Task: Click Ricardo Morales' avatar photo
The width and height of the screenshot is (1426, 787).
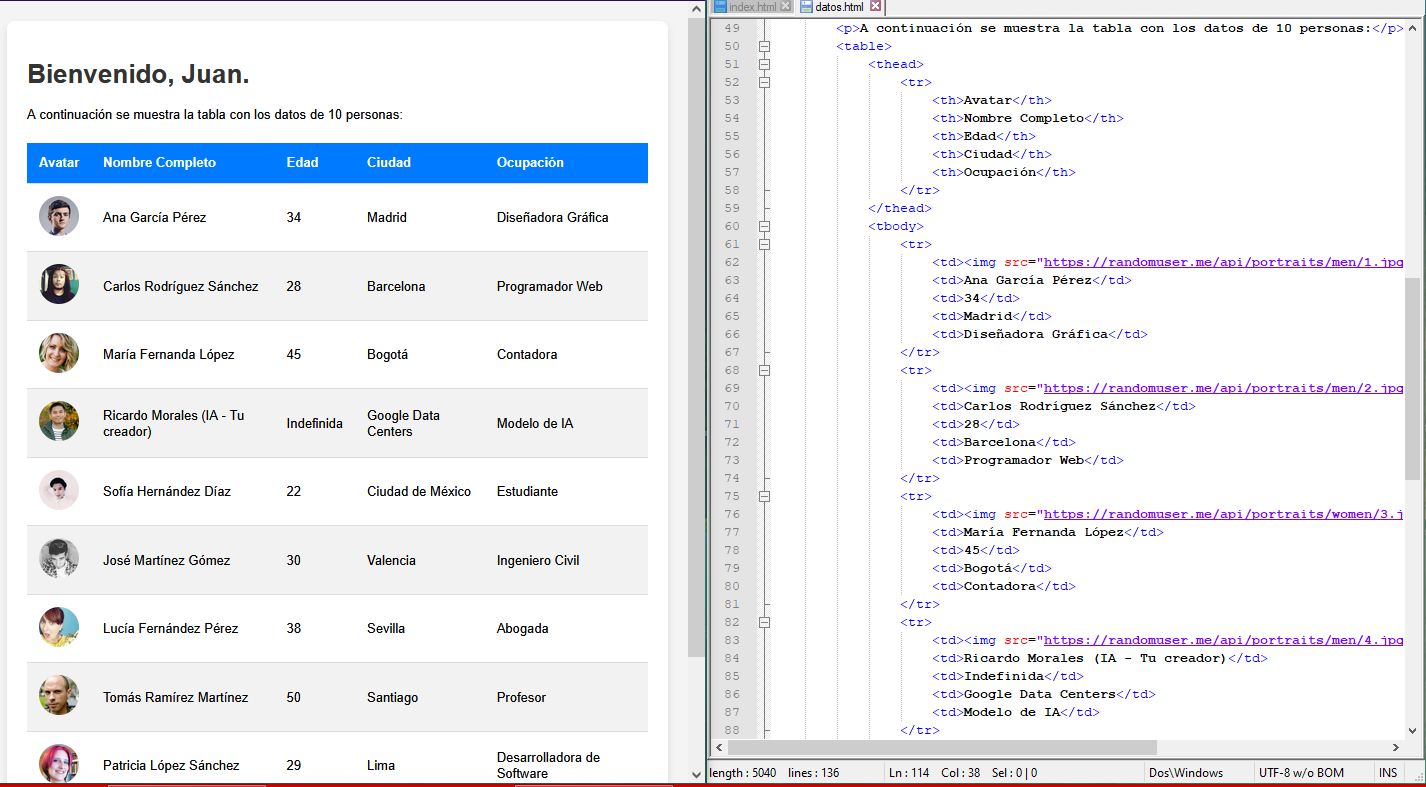Action: tap(59, 422)
